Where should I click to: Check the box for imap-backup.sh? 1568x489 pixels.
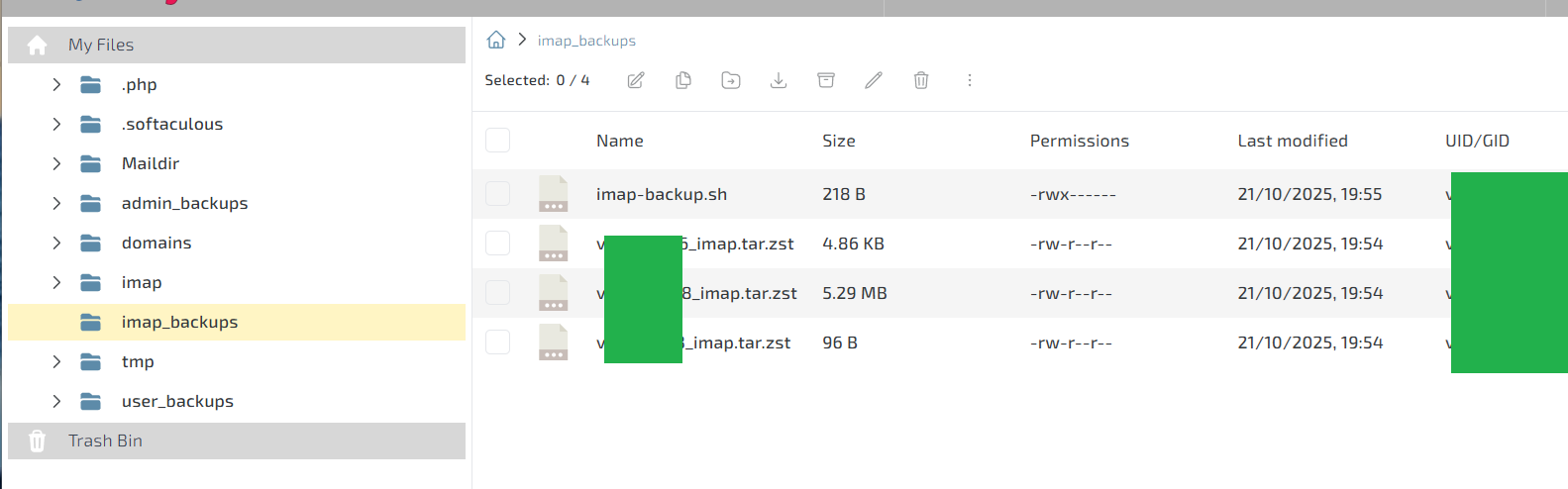[498, 194]
